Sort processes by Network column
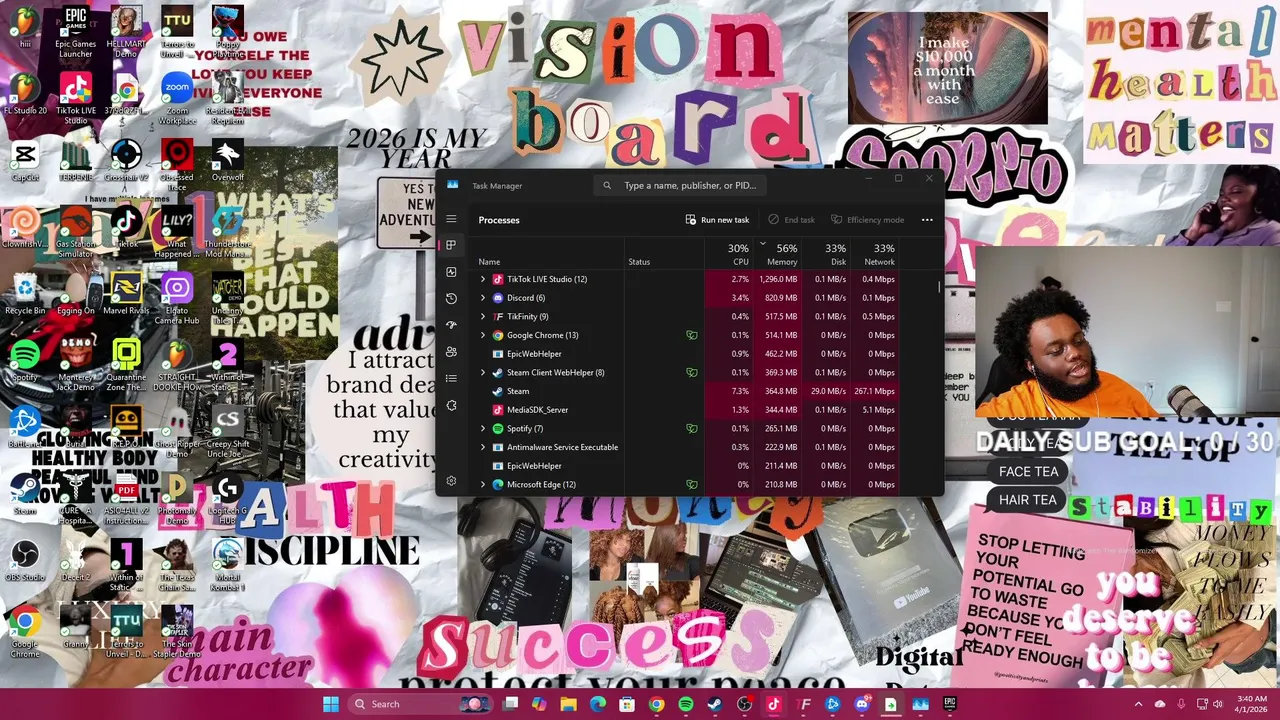The image size is (1280, 720). pos(875,254)
